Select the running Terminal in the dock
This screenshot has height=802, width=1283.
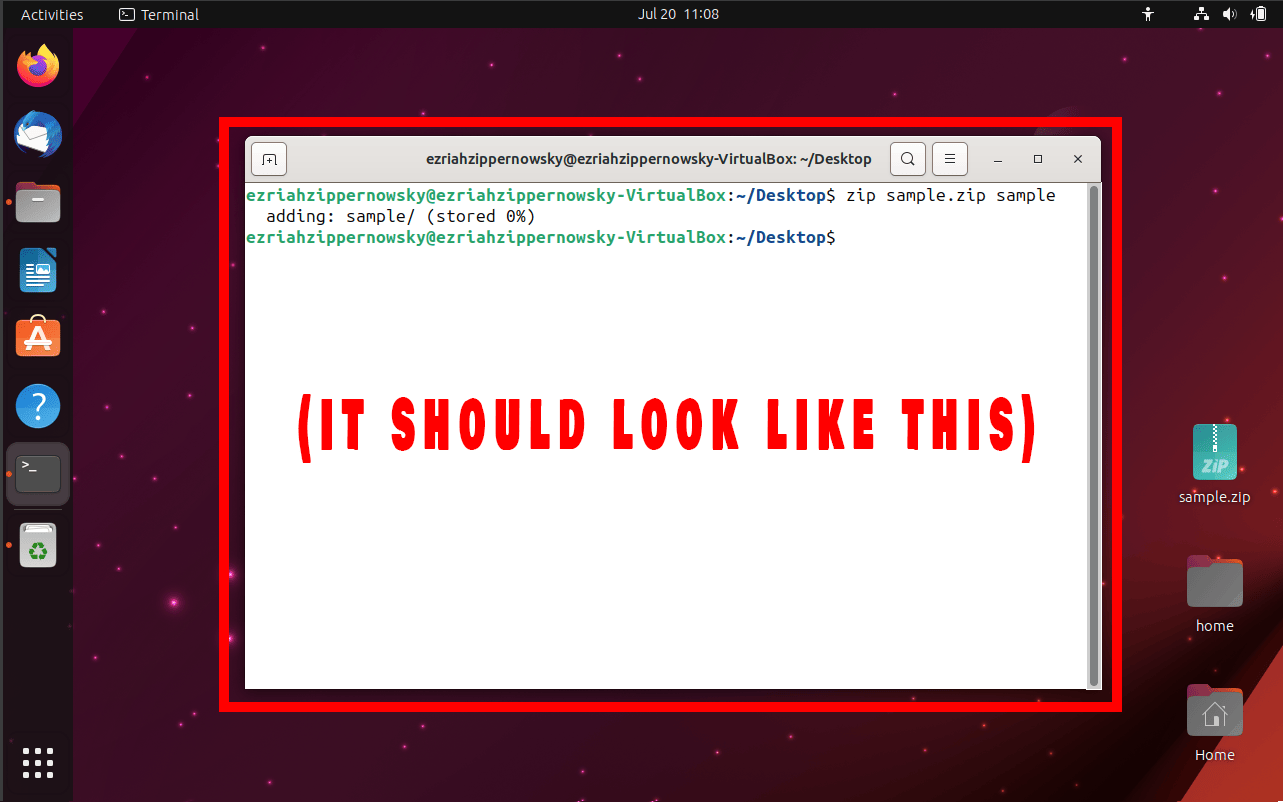(37, 474)
